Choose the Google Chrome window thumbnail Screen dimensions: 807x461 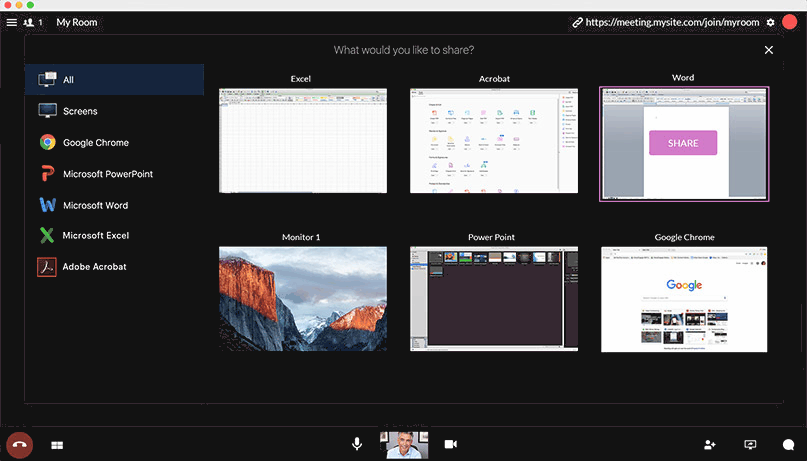pyautogui.click(x=684, y=299)
